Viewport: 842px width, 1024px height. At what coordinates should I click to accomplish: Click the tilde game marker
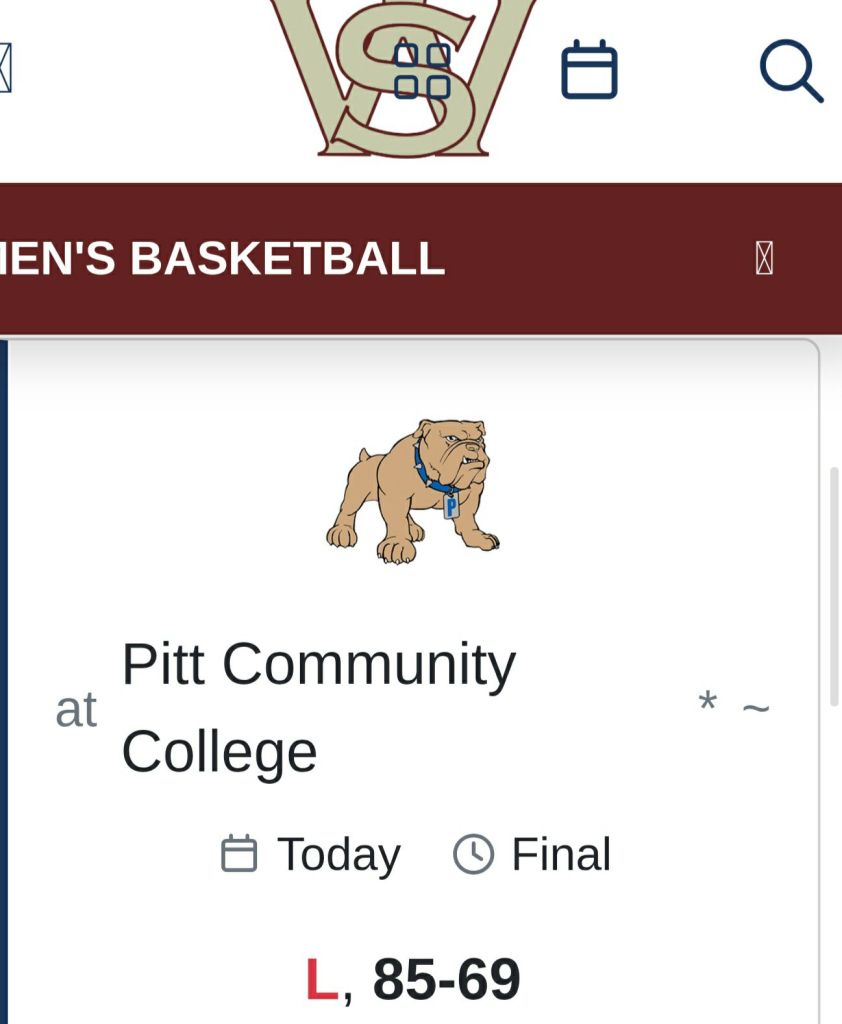756,708
